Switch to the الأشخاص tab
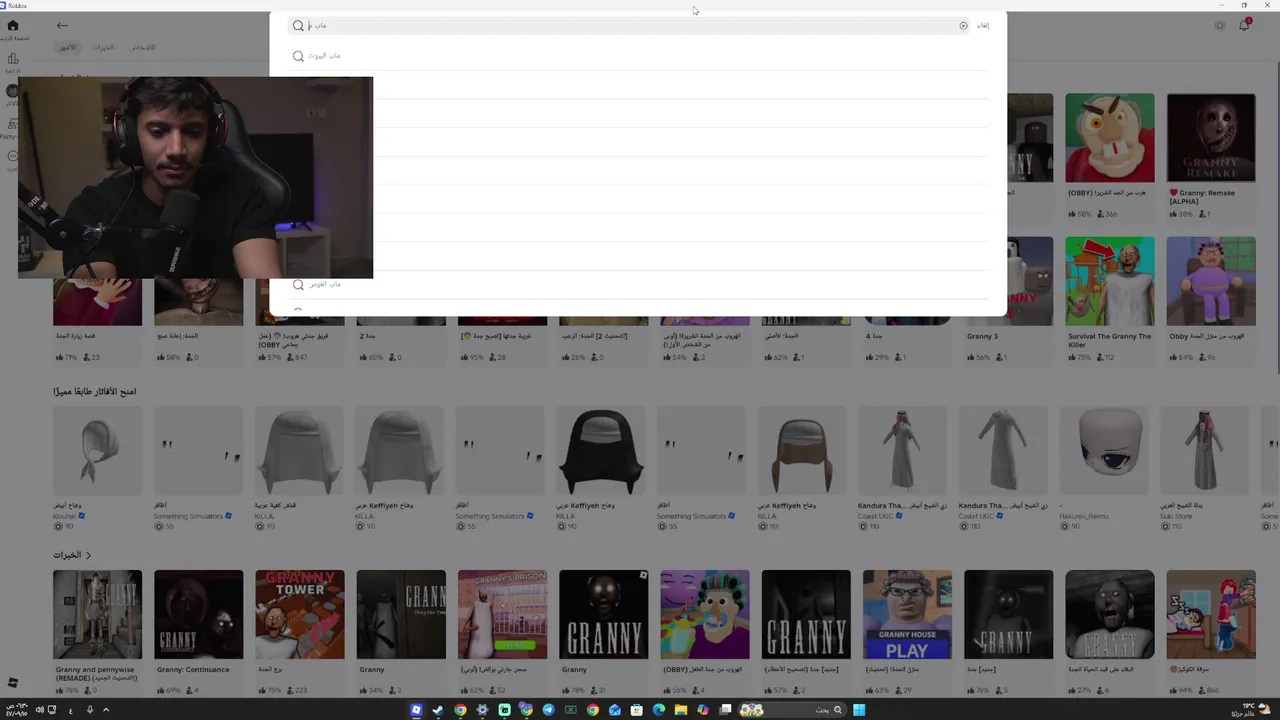Screen dimensions: 1280x720 tap(143, 47)
